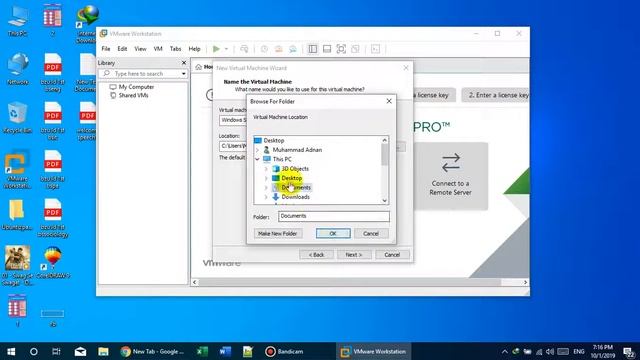Select the Downloads folder
The width and height of the screenshot is (640, 360).
pyautogui.click(x=295, y=197)
